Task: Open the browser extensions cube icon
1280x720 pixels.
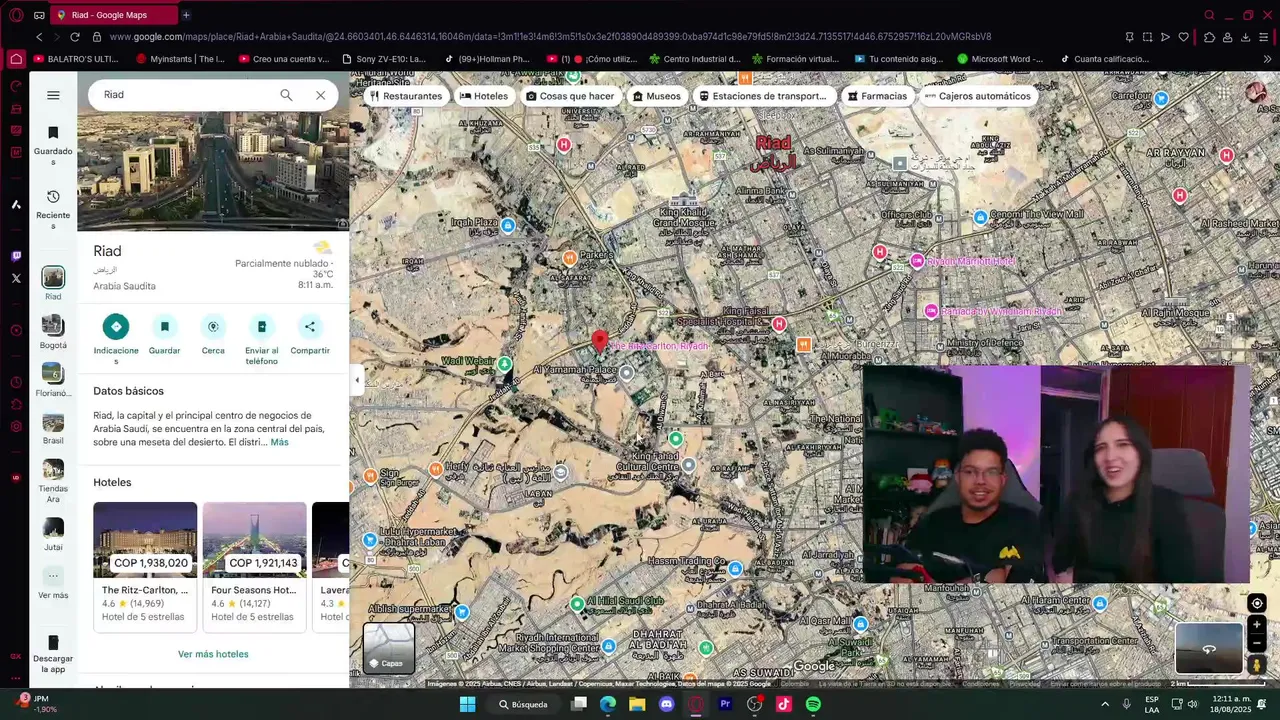Action: tap(1209, 37)
